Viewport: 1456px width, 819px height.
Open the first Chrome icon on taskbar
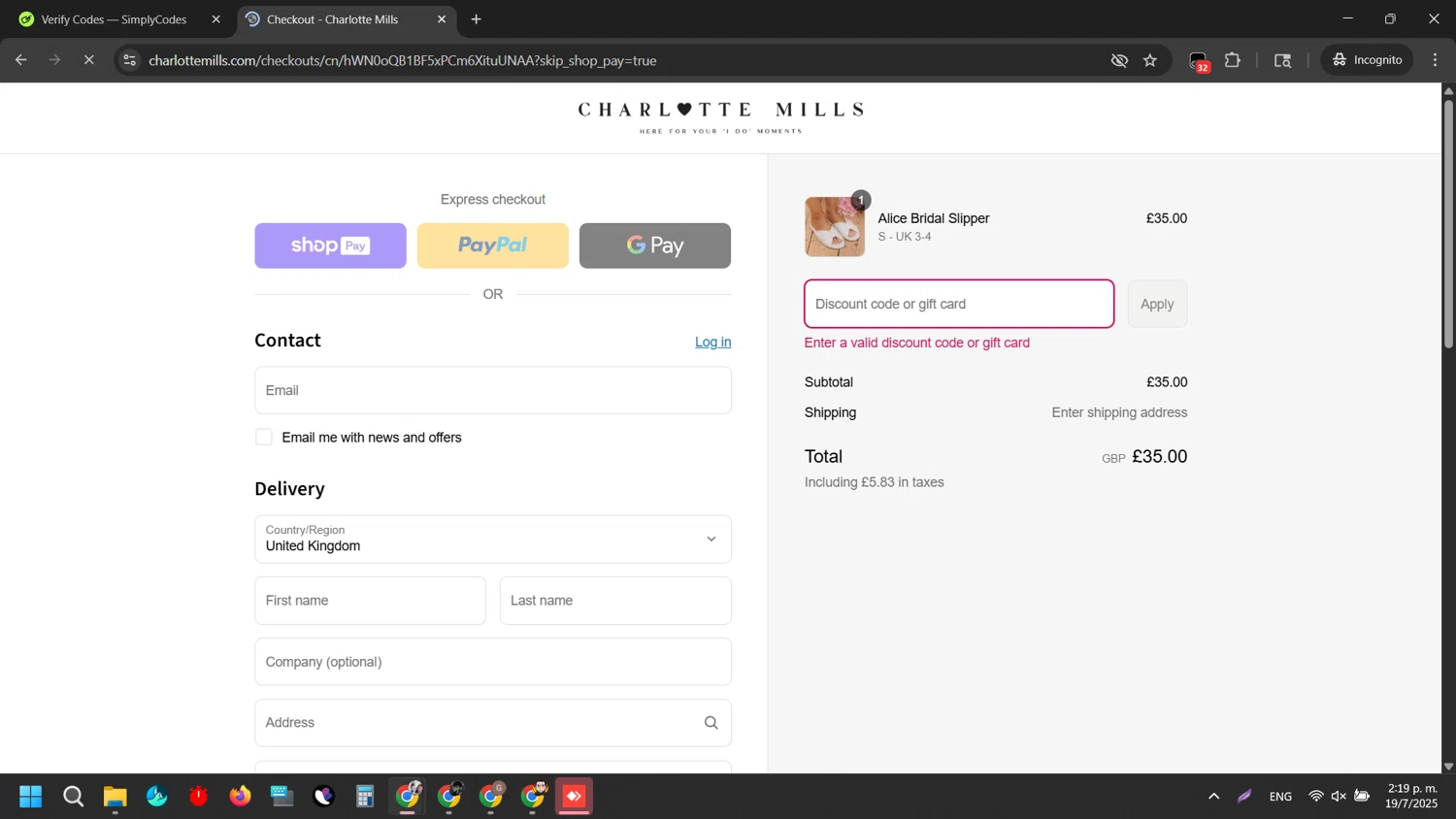(x=408, y=797)
